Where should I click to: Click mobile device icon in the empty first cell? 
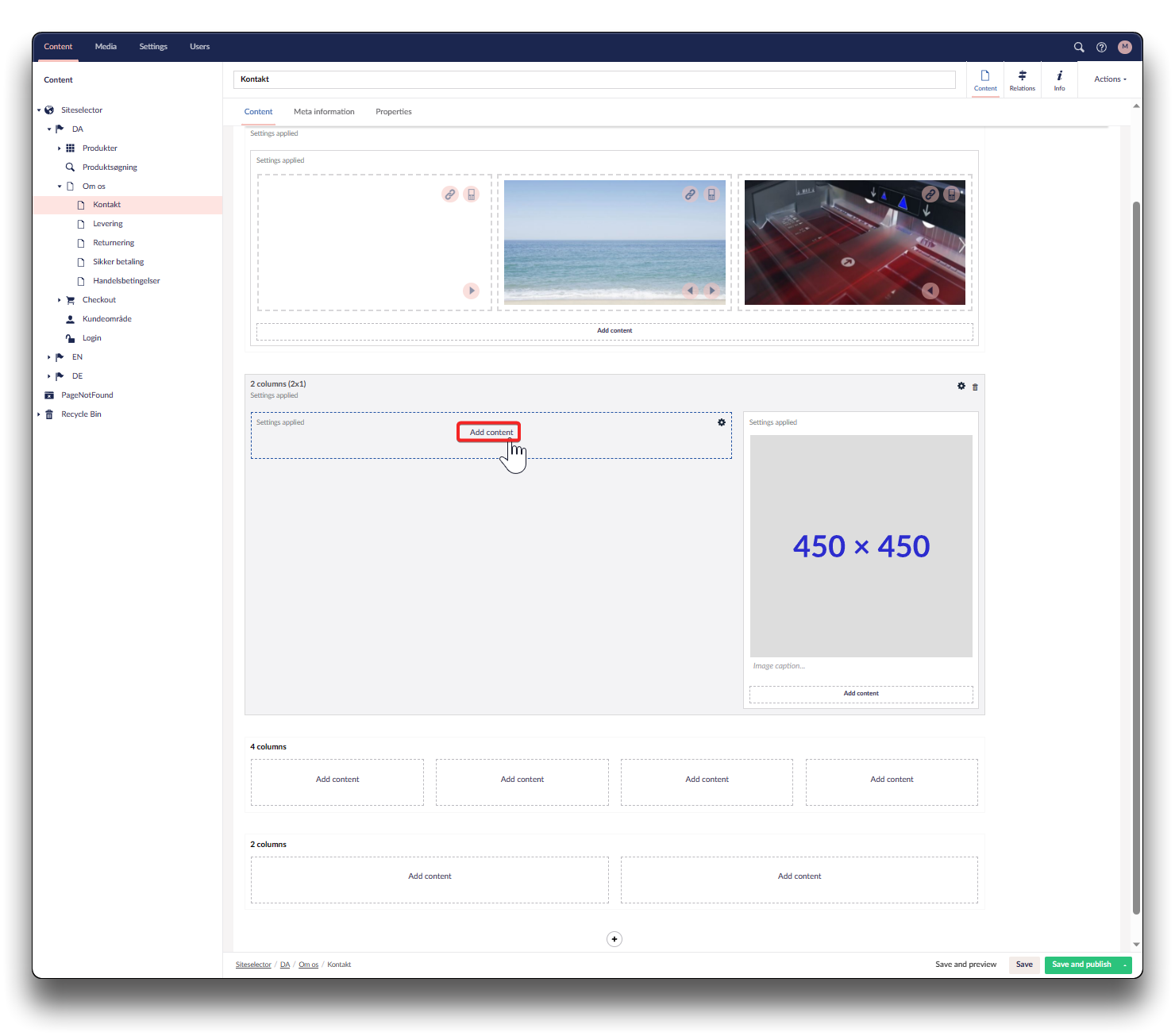(x=472, y=194)
